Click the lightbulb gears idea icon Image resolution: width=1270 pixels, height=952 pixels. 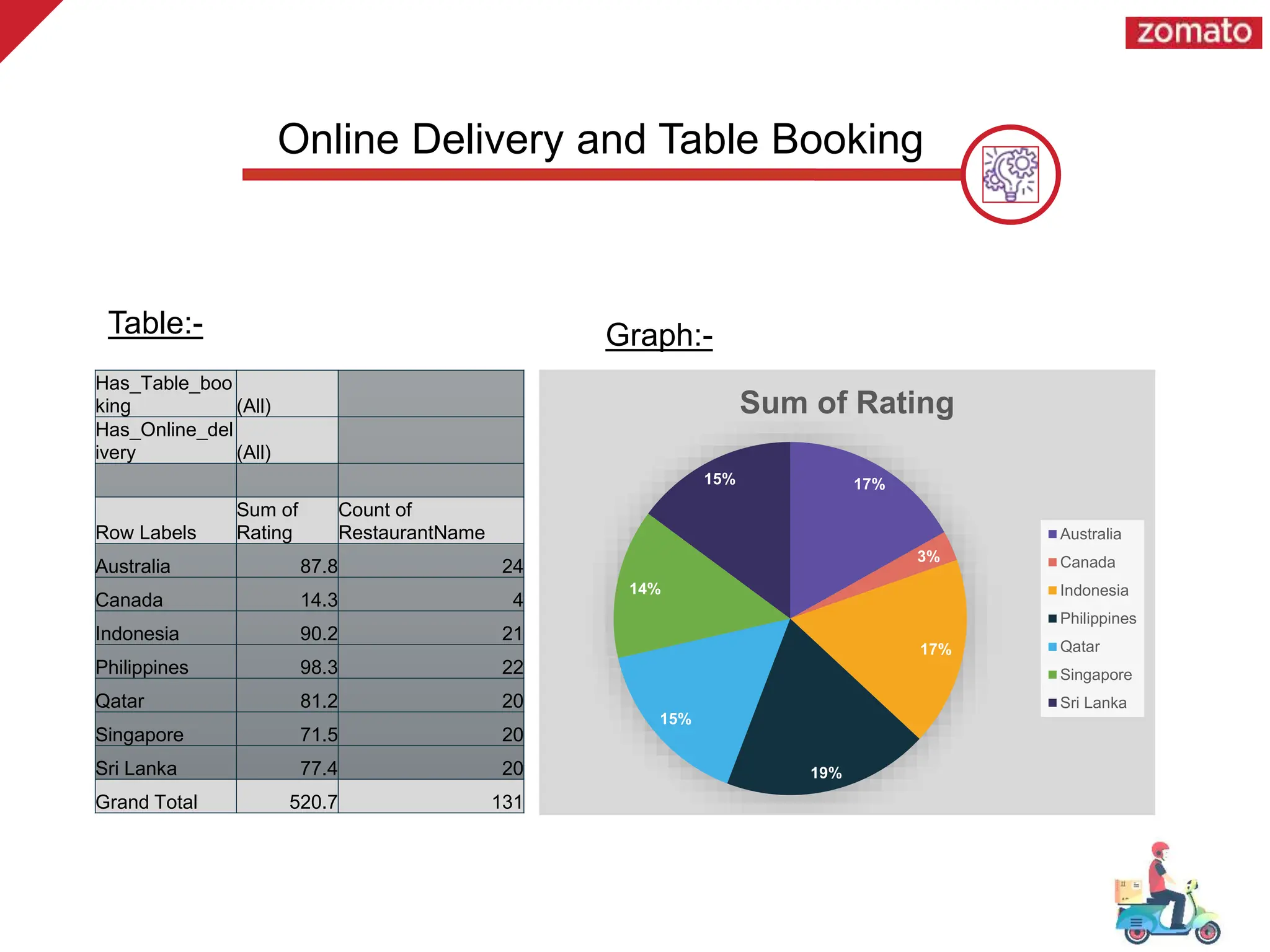1010,174
